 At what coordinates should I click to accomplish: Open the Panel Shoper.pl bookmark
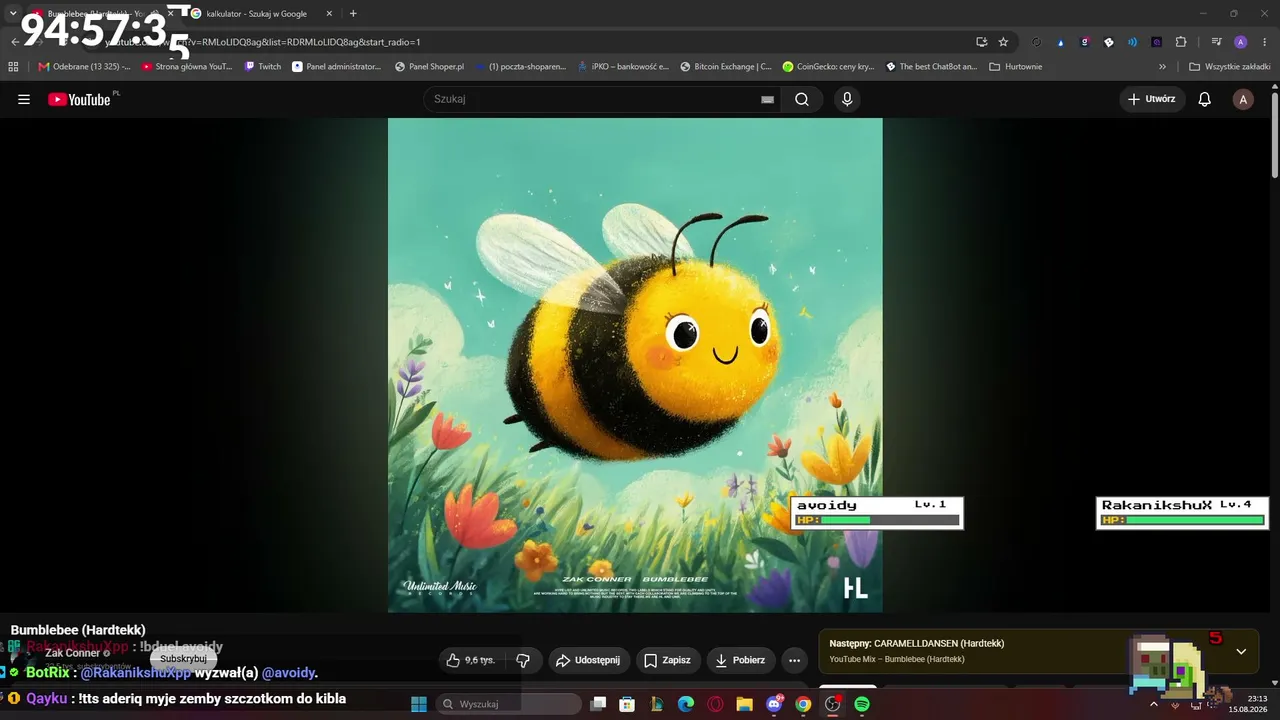[x=430, y=67]
